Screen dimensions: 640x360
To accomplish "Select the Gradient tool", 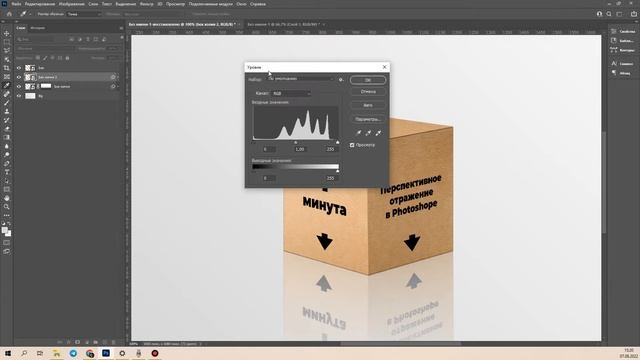I will 7,137.
